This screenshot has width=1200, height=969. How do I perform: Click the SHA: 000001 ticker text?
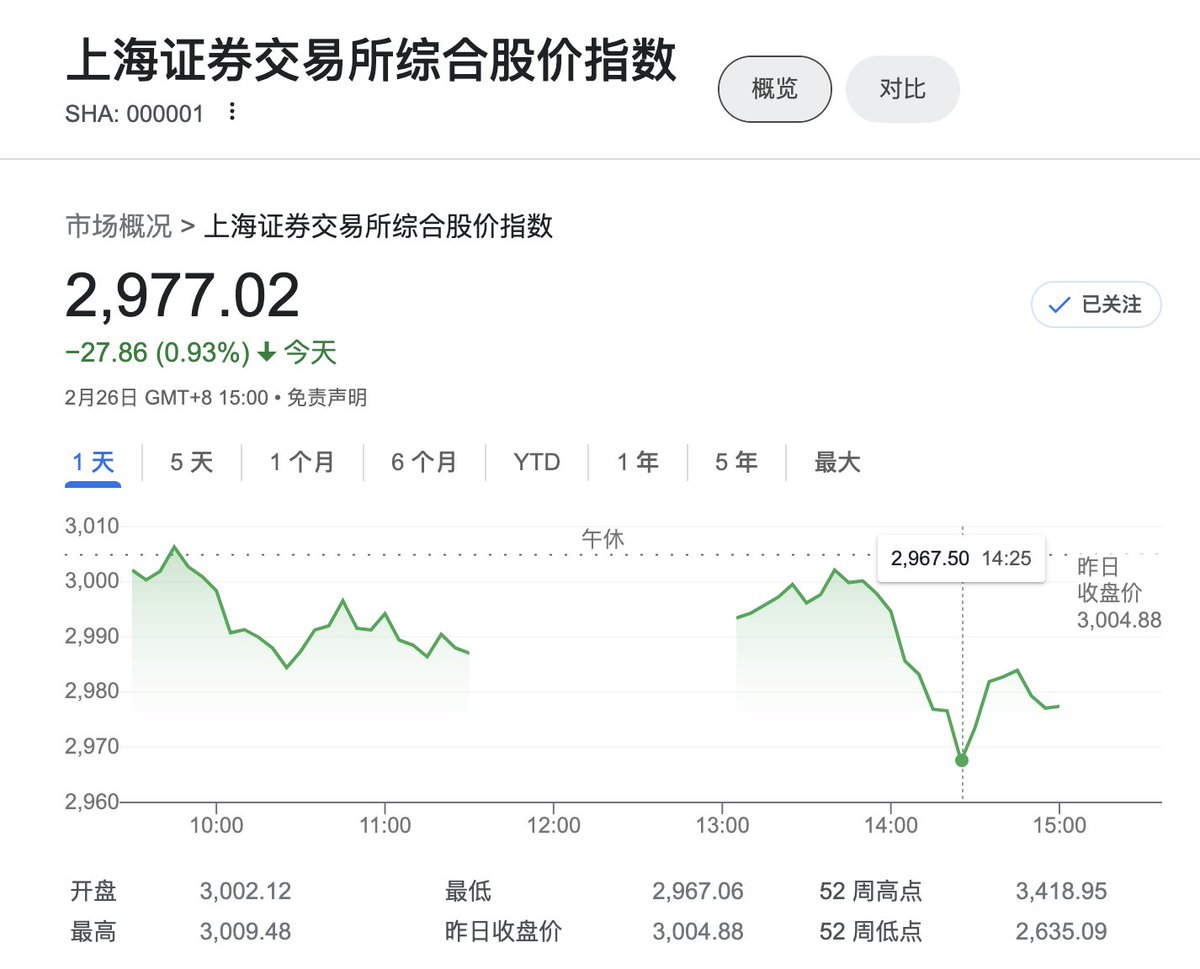134,114
